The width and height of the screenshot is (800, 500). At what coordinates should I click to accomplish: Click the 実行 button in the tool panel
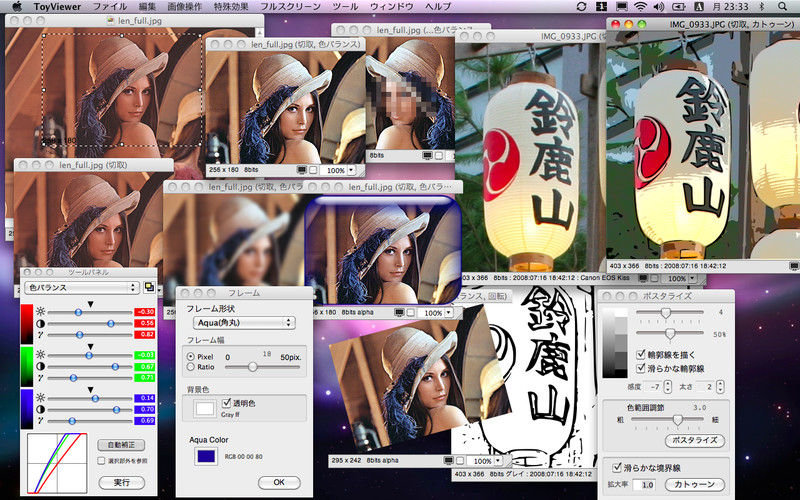tap(121, 482)
